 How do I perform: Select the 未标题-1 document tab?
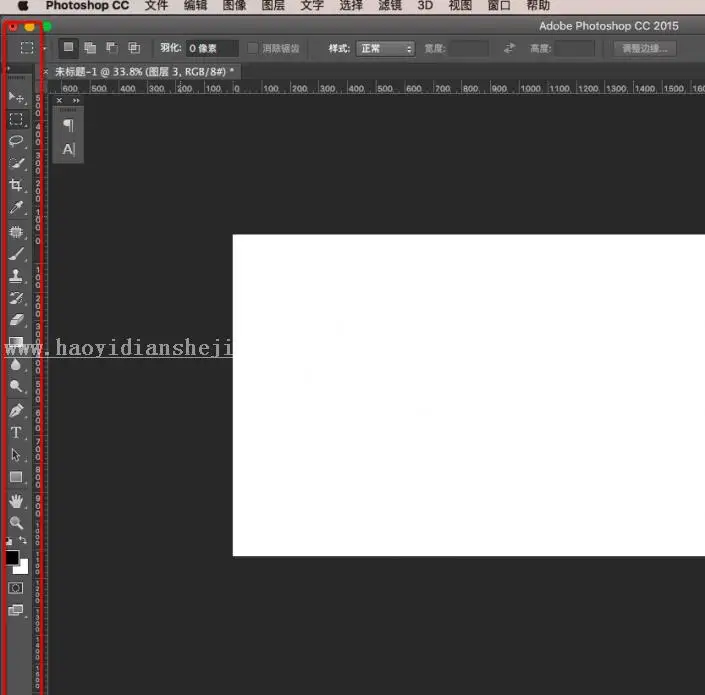pos(145,72)
